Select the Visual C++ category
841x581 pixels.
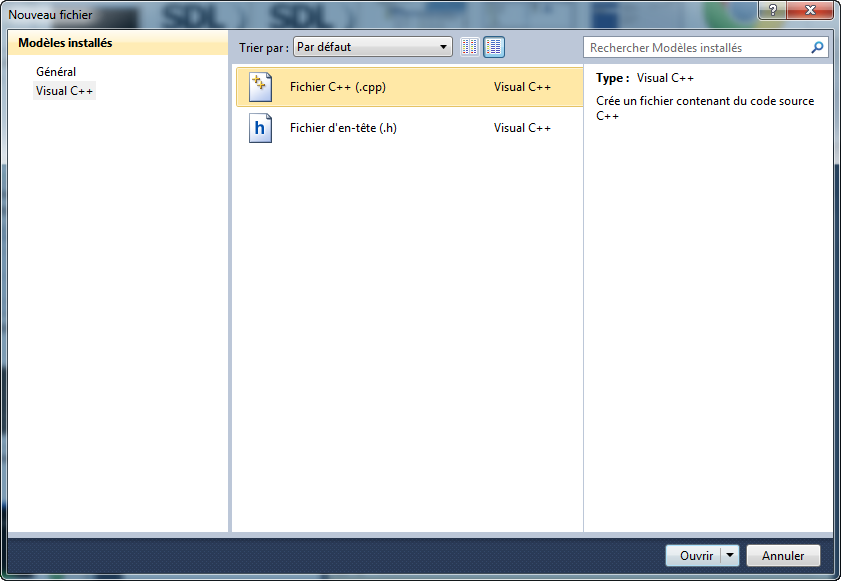tap(64, 91)
